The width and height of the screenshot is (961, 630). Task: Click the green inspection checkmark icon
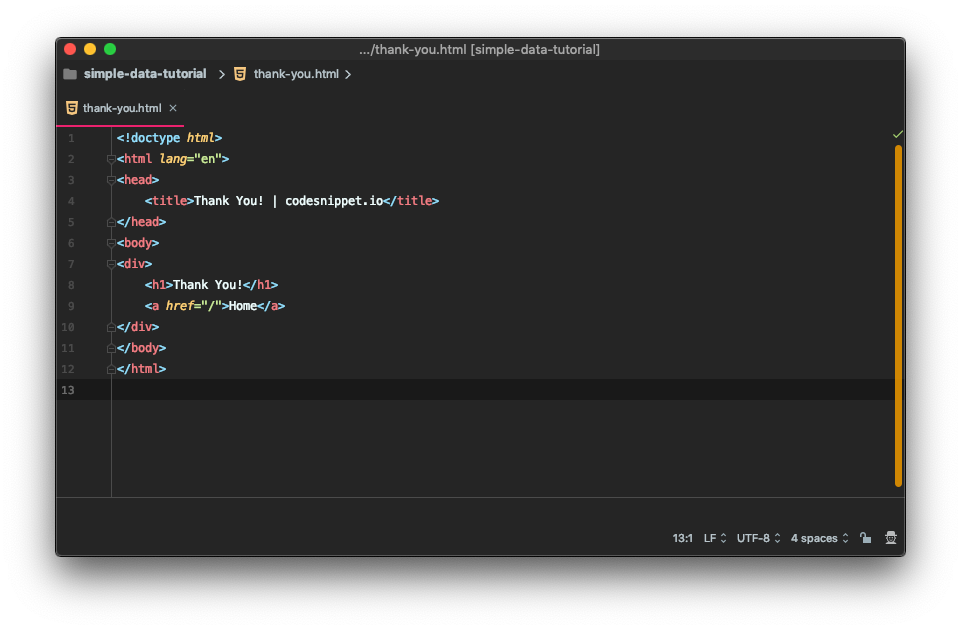click(x=898, y=134)
